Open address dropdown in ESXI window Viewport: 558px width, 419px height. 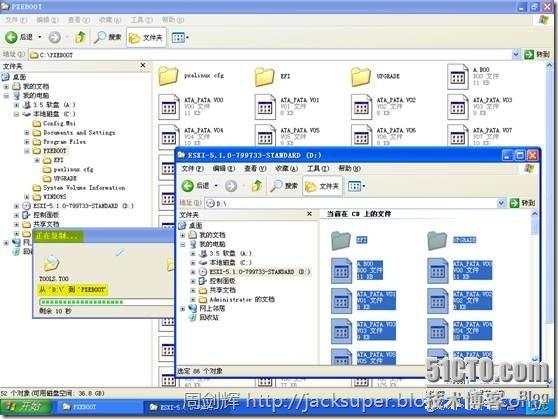[x=501, y=203]
